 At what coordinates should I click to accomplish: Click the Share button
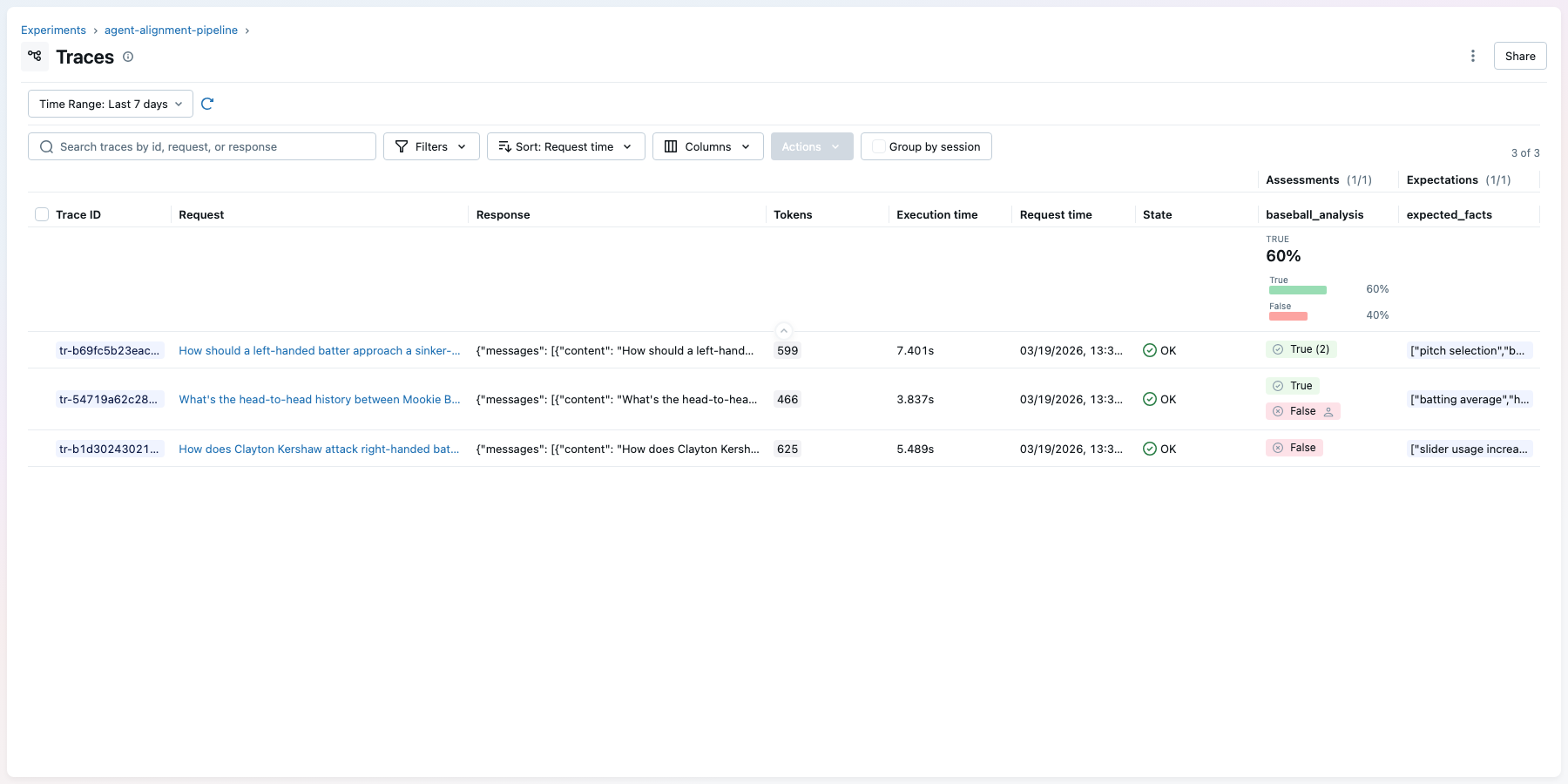point(1519,55)
